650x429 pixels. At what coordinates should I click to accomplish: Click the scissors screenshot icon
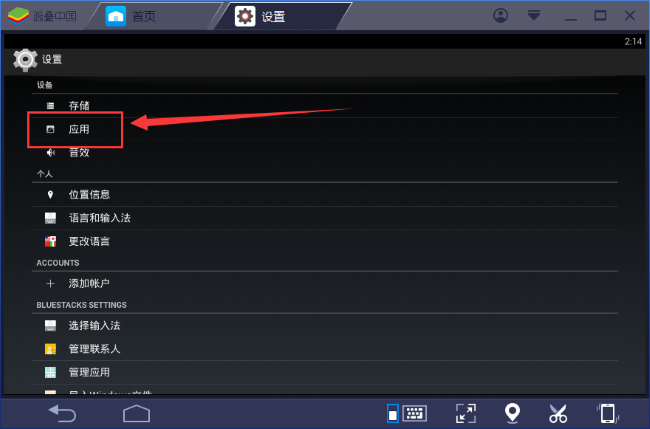click(558, 413)
